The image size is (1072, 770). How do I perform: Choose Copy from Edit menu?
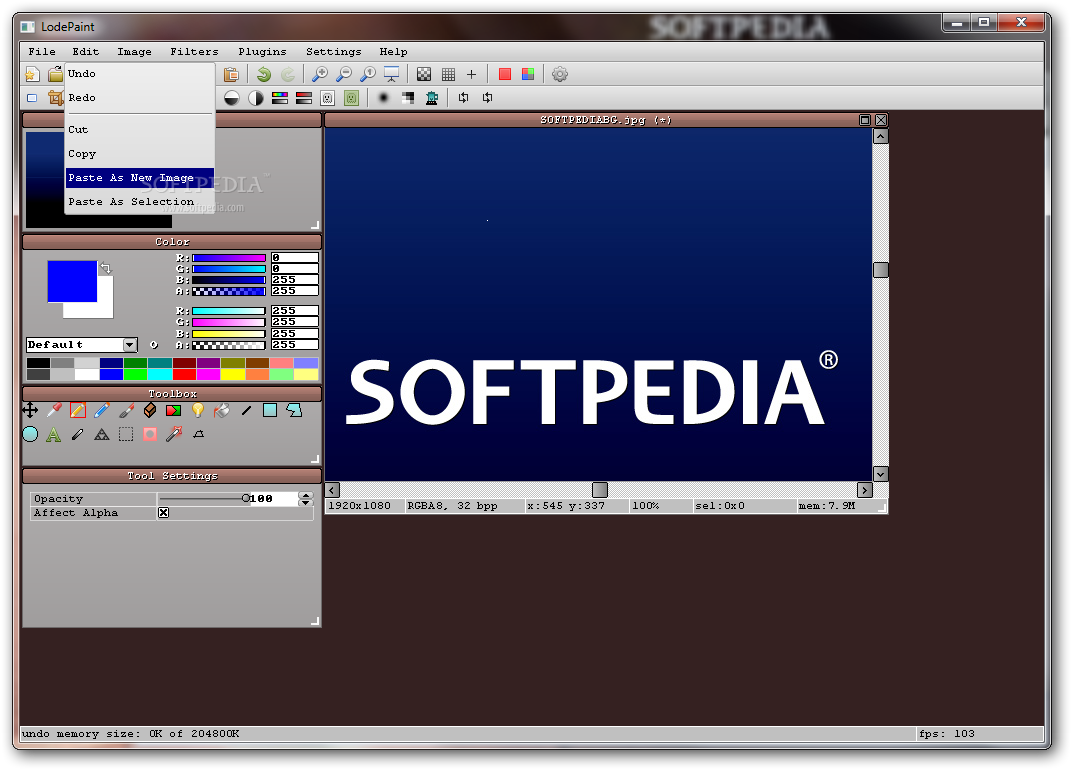(x=139, y=154)
